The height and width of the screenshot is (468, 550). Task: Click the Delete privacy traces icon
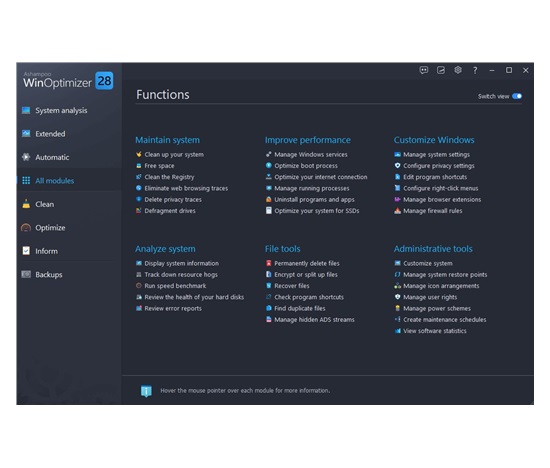coord(139,199)
